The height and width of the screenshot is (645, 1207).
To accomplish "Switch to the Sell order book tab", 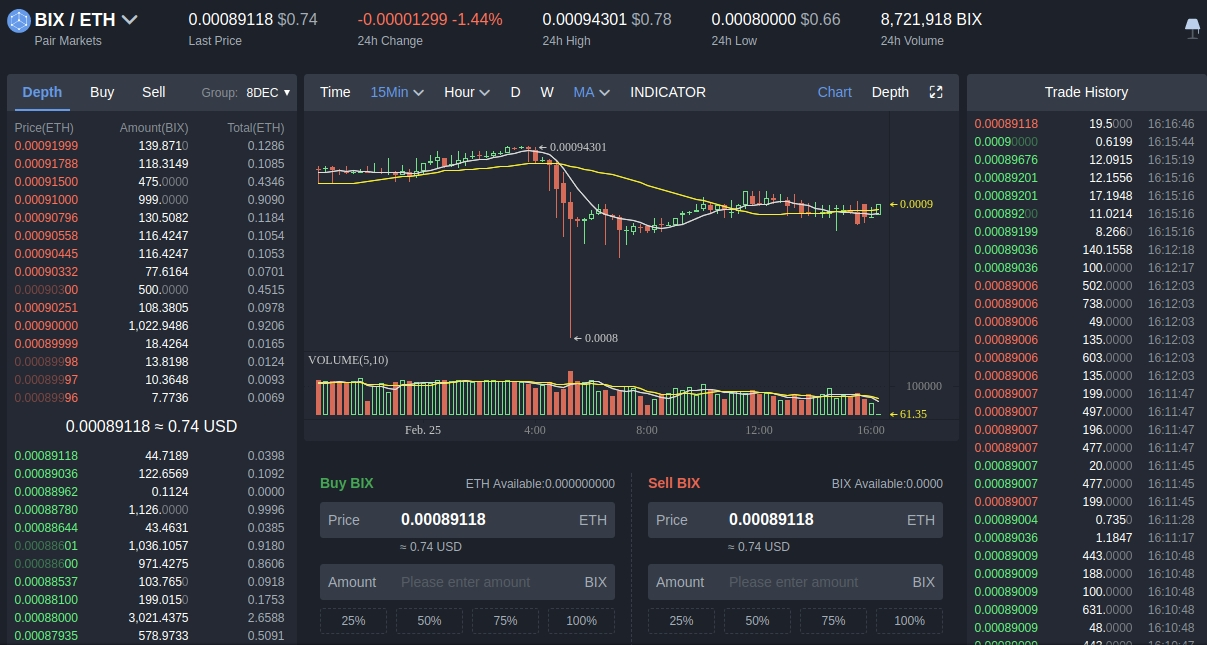I will pyautogui.click(x=153, y=92).
